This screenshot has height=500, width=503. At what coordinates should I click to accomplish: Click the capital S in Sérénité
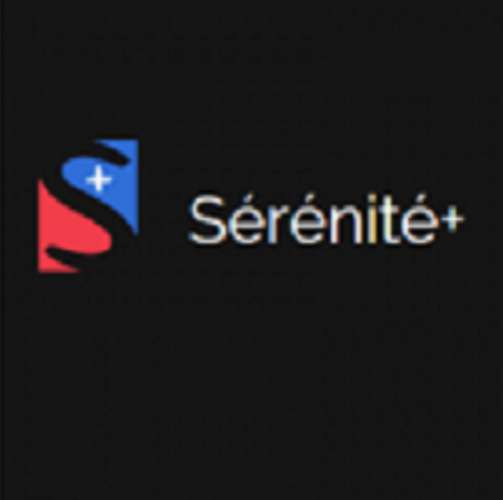(x=206, y=221)
